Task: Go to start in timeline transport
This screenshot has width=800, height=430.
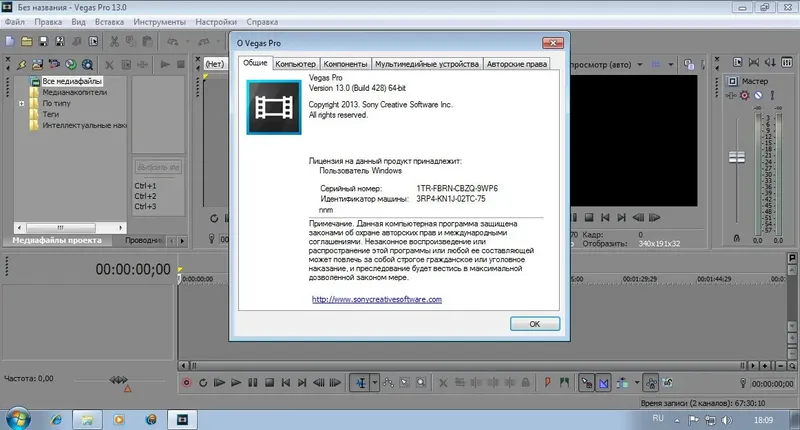Action: click(286, 383)
